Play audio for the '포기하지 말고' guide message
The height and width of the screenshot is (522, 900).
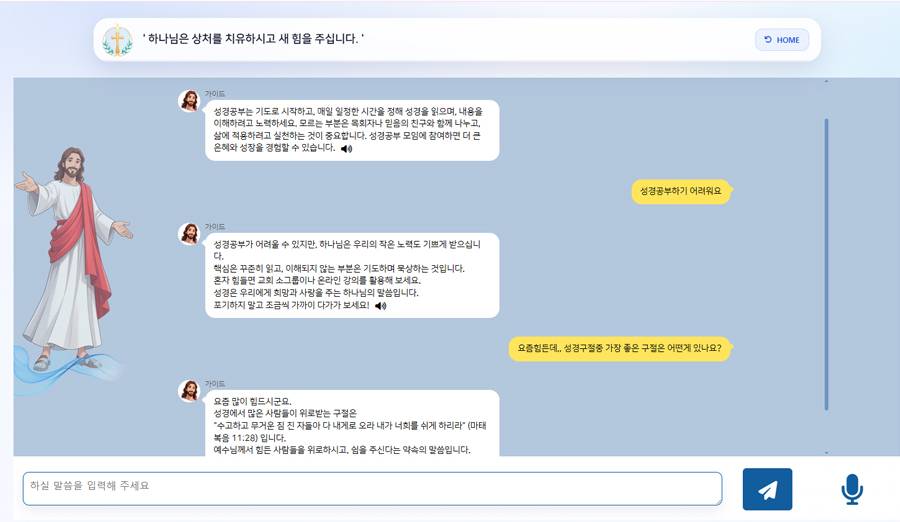(380, 306)
